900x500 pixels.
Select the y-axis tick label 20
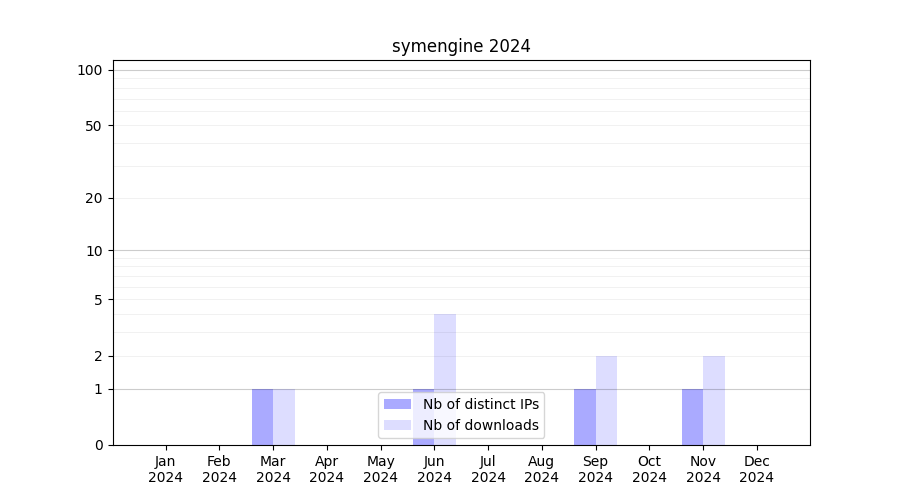pos(94,198)
